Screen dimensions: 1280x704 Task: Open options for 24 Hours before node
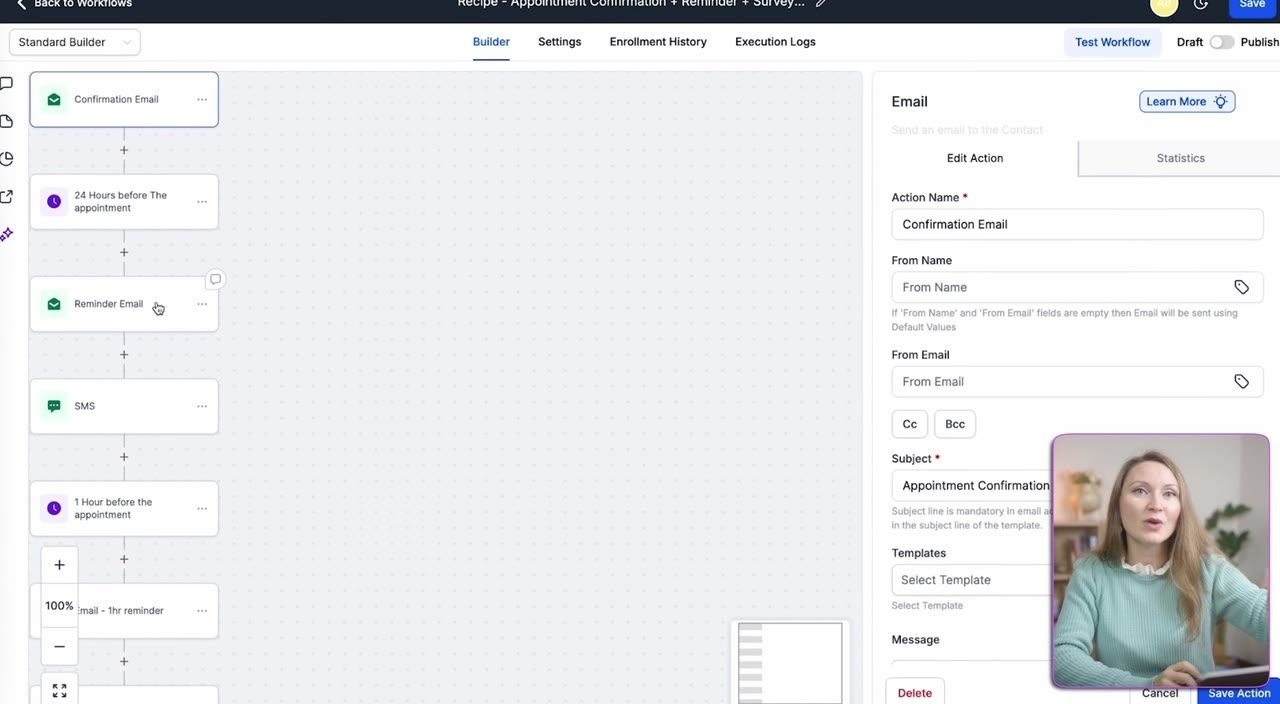202,201
